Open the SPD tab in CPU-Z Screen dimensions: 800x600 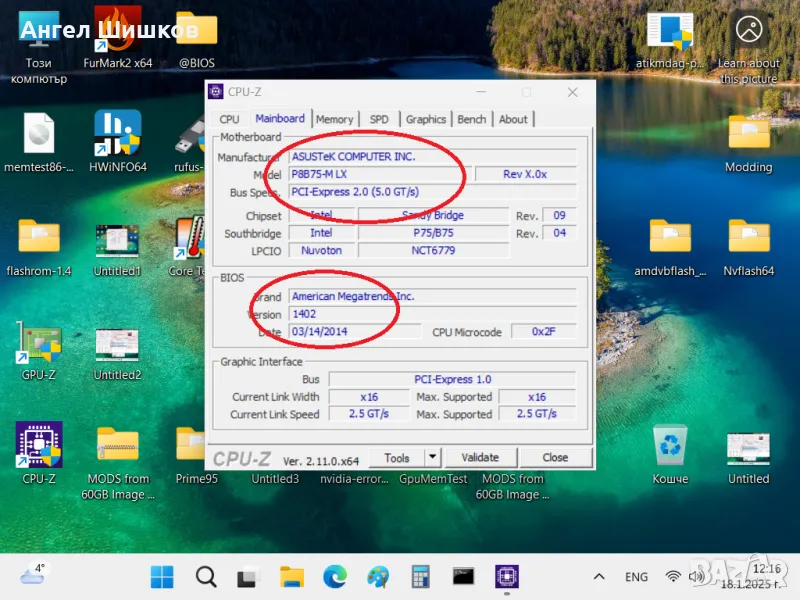(379, 119)
